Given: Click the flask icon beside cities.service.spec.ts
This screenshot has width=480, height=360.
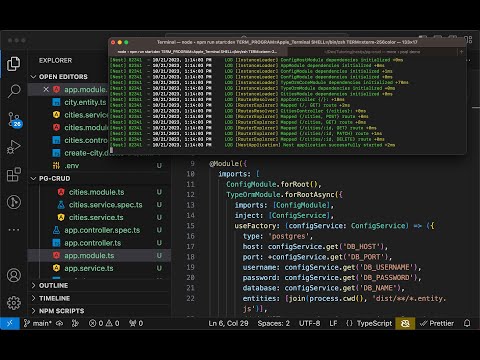Looking at the screenshot, I should [x=61, y=205].
